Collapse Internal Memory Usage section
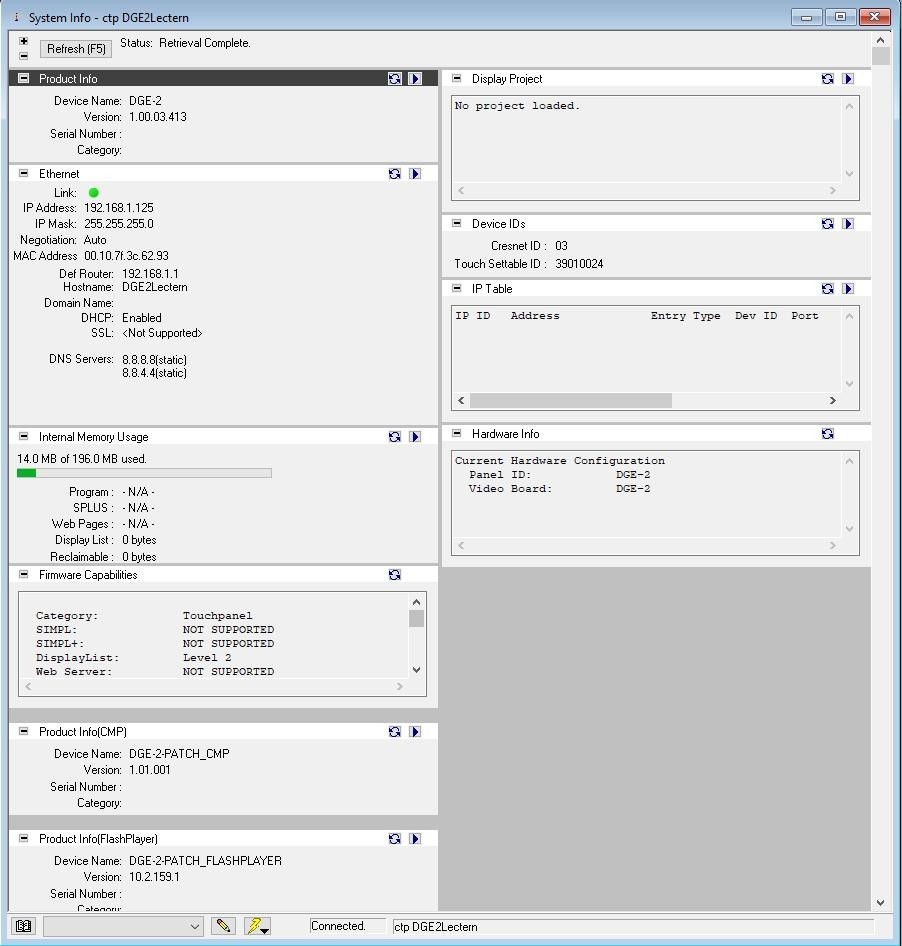902x946 pixels. pos(24,436)
